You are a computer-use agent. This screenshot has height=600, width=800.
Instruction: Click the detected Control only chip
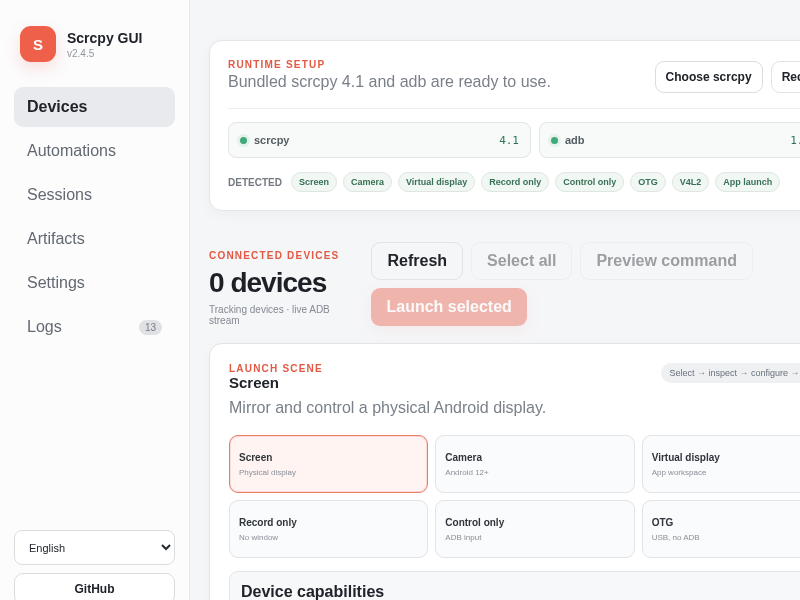coord(589,182)
